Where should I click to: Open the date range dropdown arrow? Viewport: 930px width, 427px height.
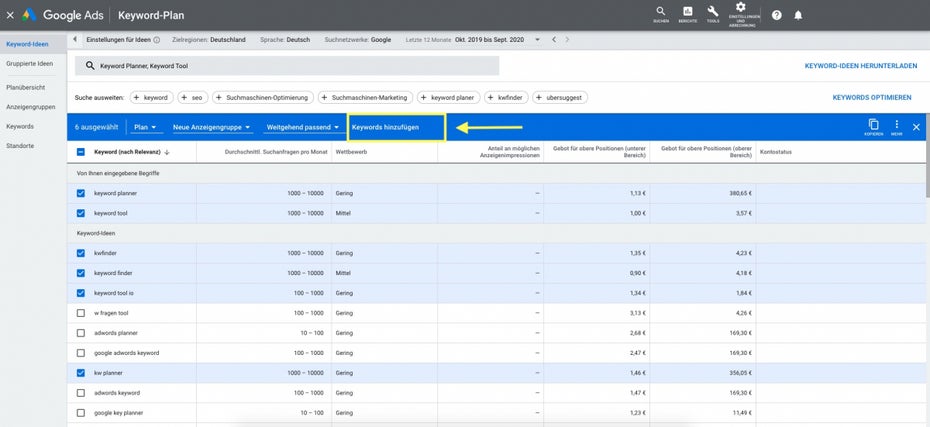537,40
